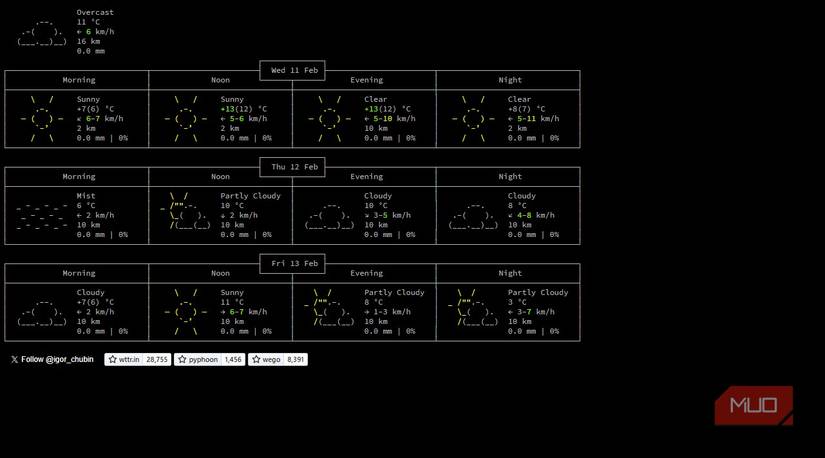Click the Evening header under Fri 13 Feb
The height and width of the screenshot is (458, 825).
click(366, 273)
